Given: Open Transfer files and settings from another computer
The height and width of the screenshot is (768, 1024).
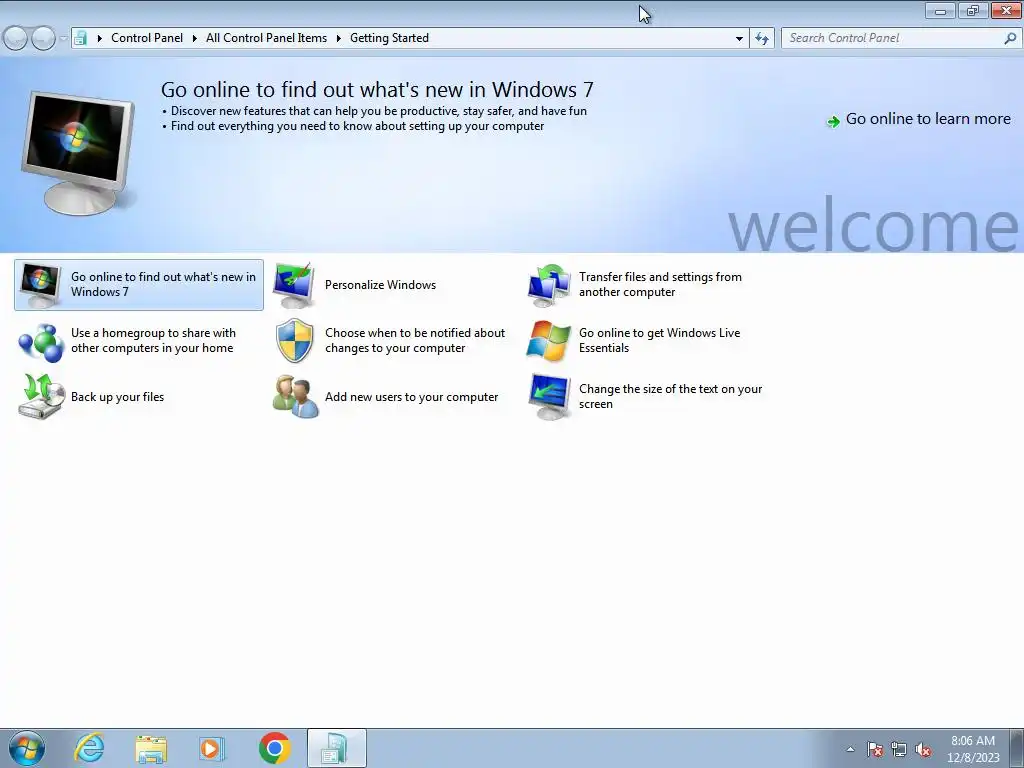Looking at the screenshot, I should click(660, 284).
